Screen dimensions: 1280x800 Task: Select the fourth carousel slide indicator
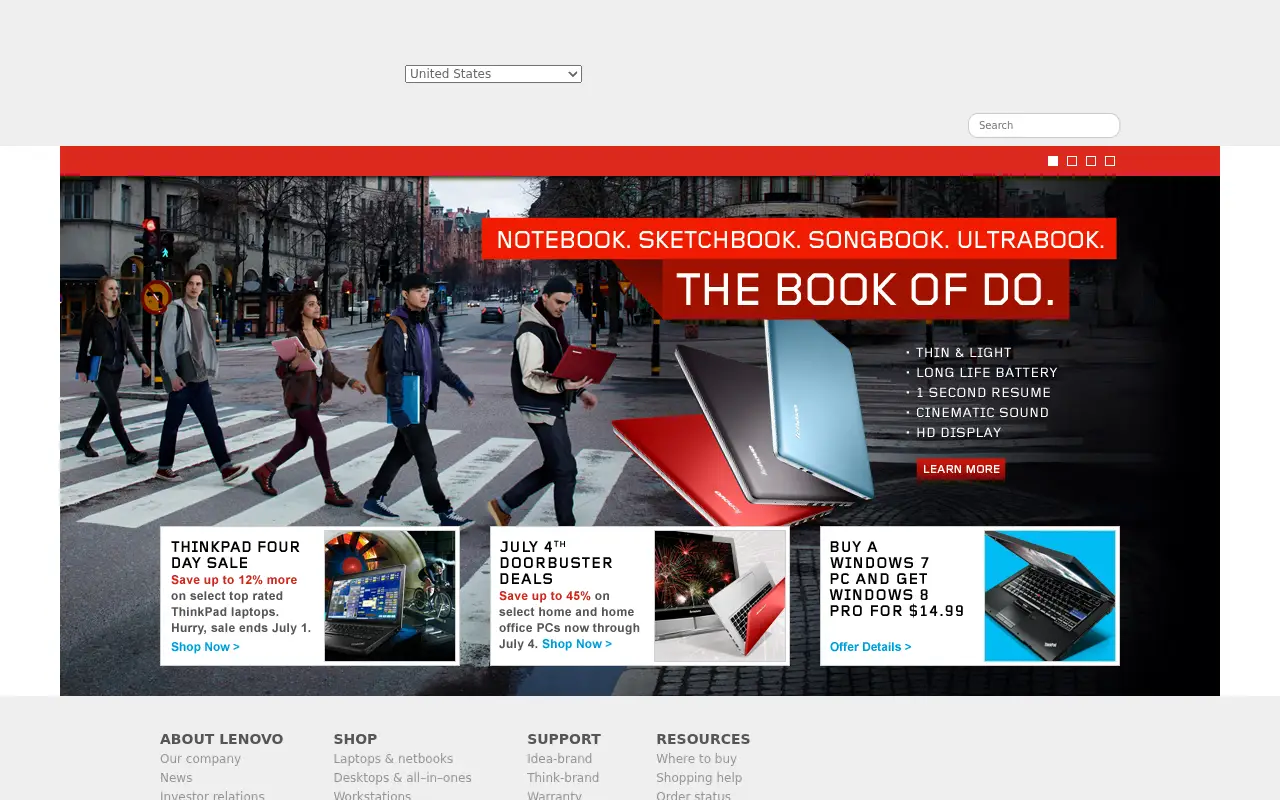pos(1110,161)
